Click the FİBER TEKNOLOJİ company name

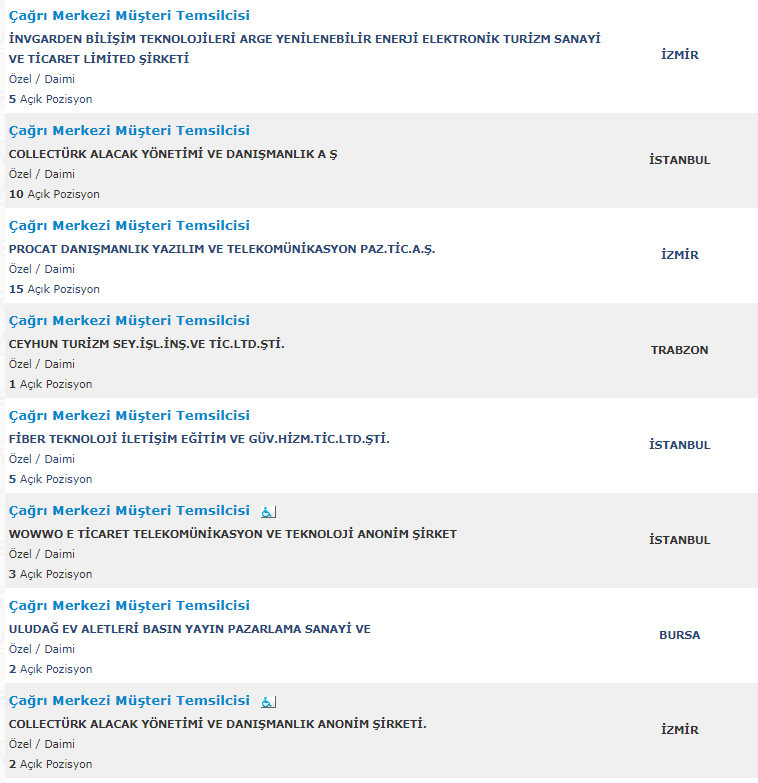tap(199, 438)
